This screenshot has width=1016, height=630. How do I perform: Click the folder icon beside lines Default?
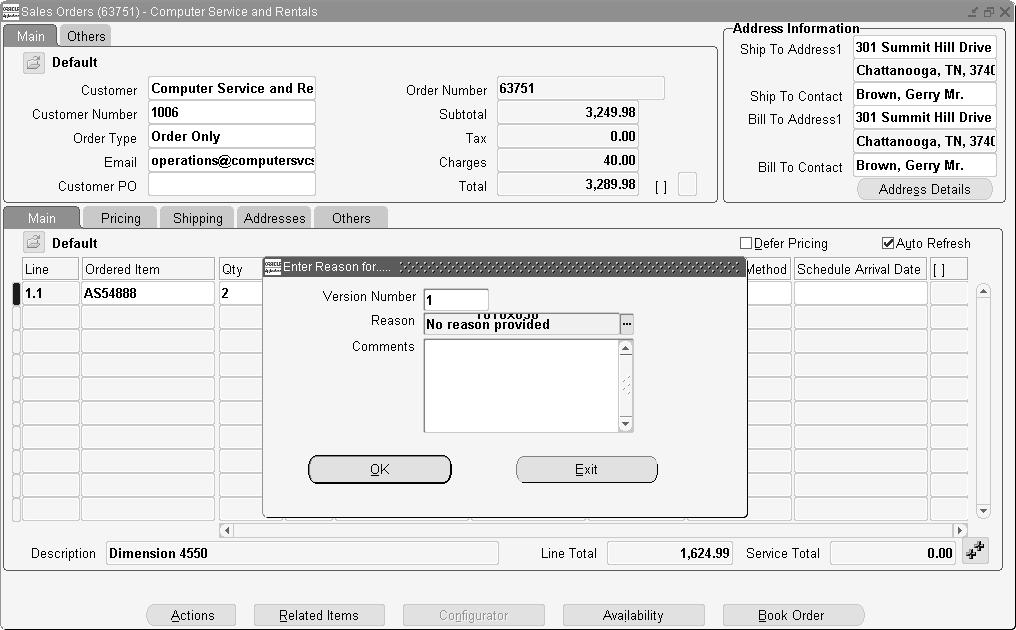pyautogui.click(x=34, y=243)
